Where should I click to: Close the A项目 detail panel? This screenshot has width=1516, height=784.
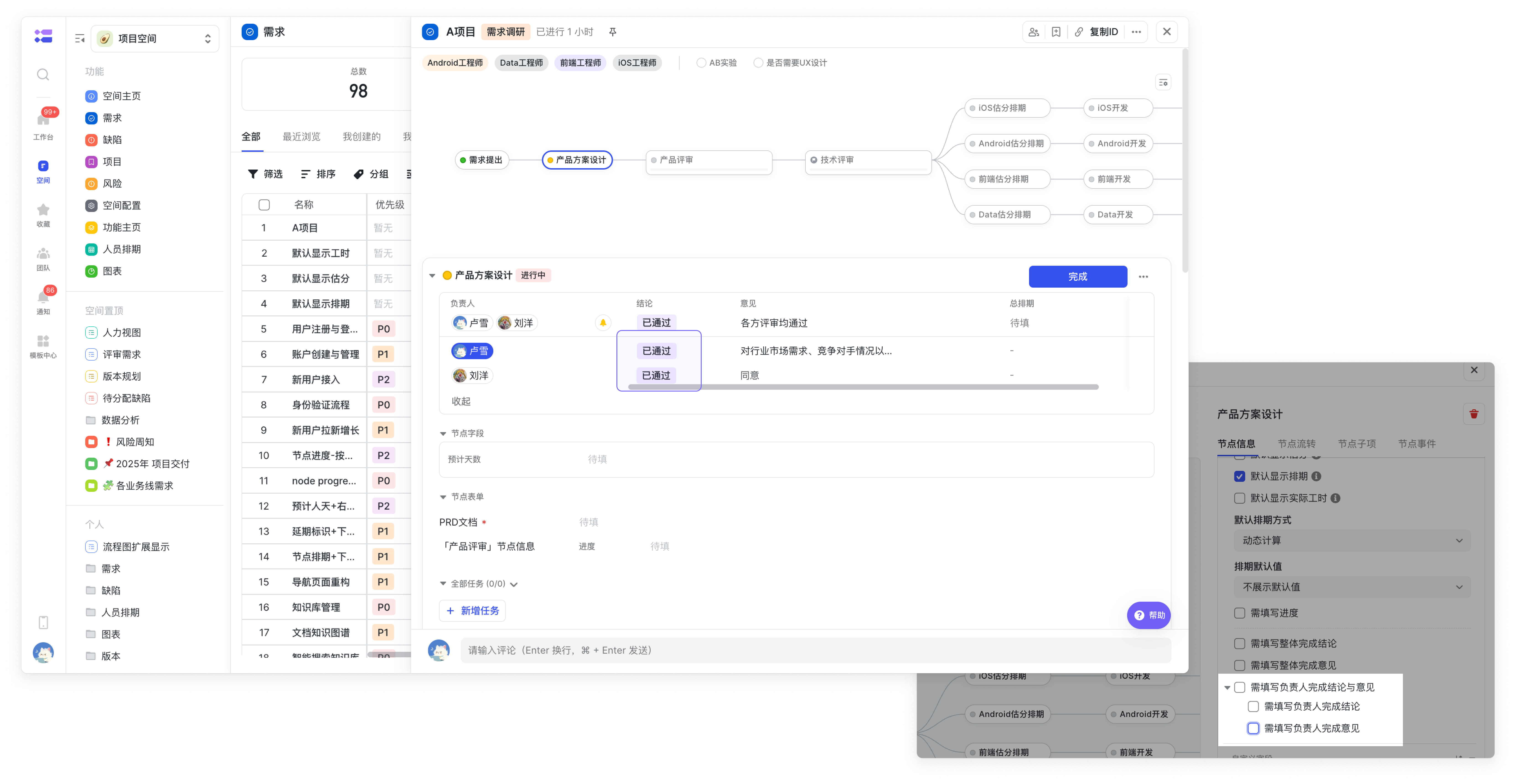pyautogui.click(x=1167, y=32)
